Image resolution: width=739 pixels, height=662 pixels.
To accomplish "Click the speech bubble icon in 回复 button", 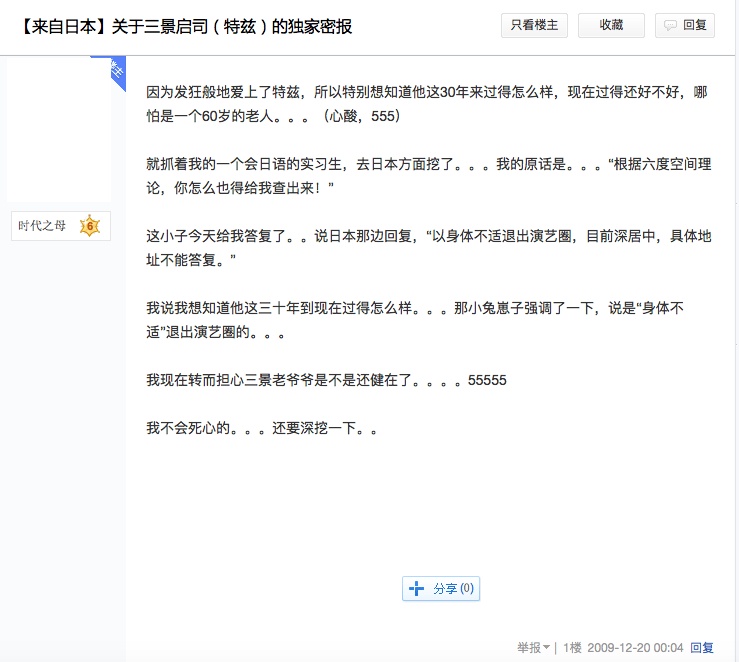I will 670,25.
